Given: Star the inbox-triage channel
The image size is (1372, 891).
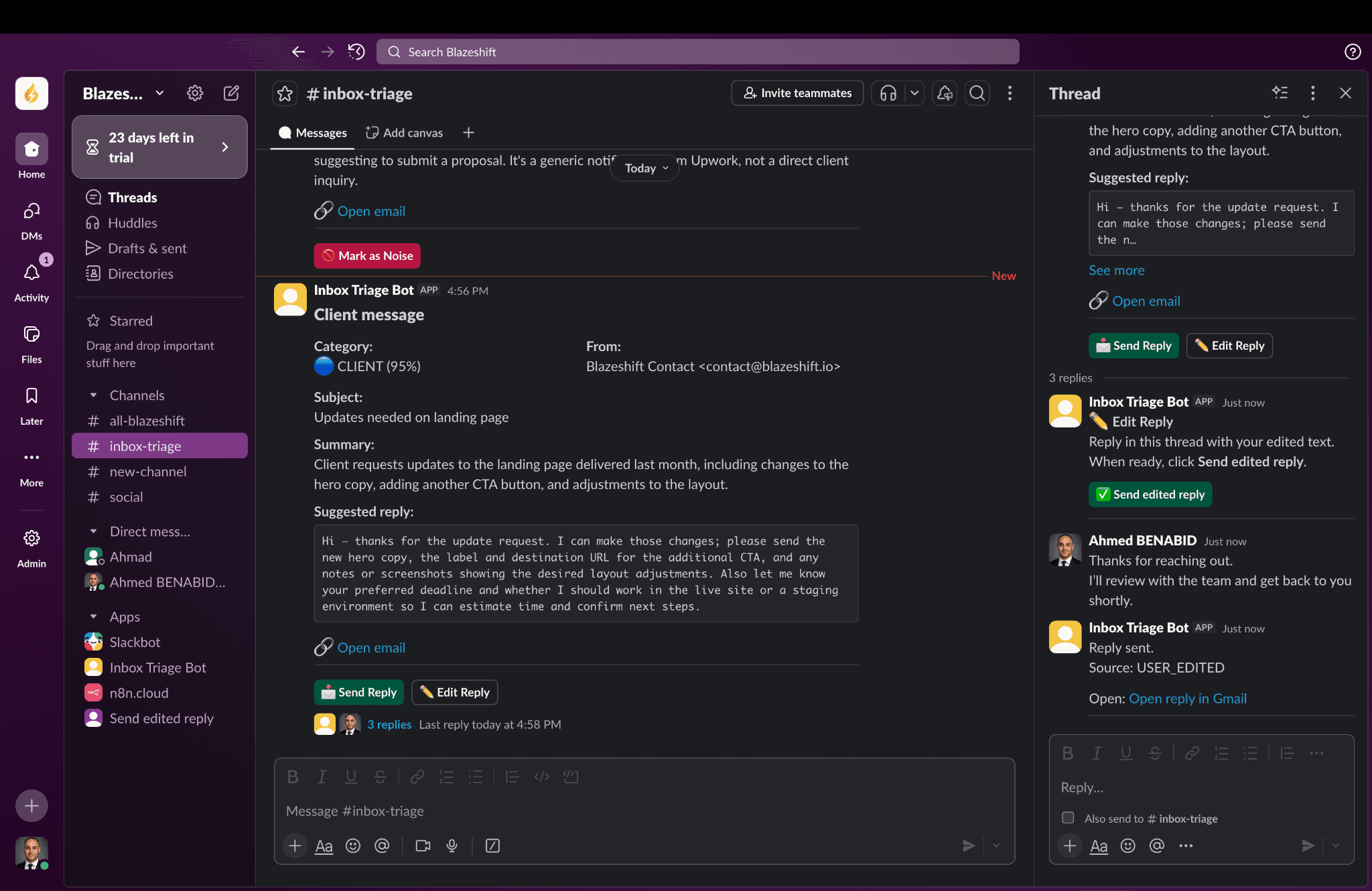Looking at the screenshot, I should (285, 93).
